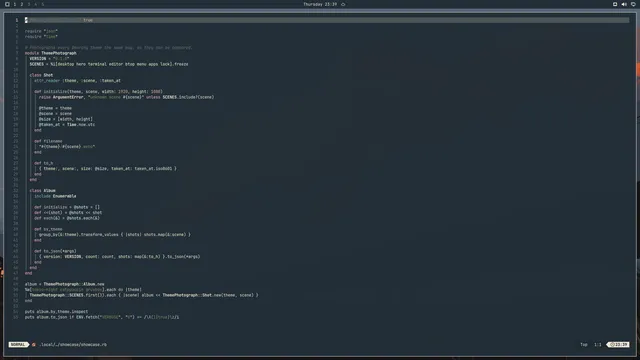Viewport: 640px width, 360px height.
Task: Click the def filename line
Action: 48,141
